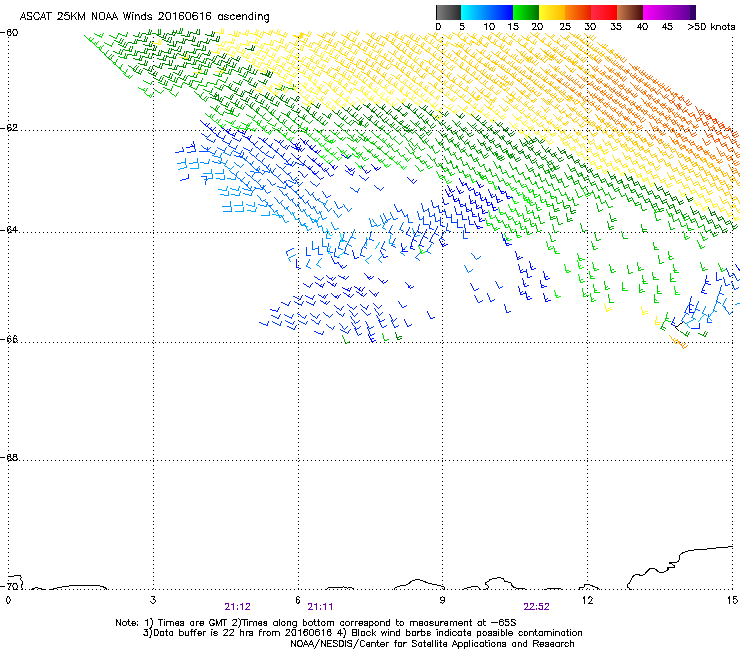The image size is (740, 650).
Task: Click the brown 35-40 knots legend segment
Action: (x=630, y=12)
